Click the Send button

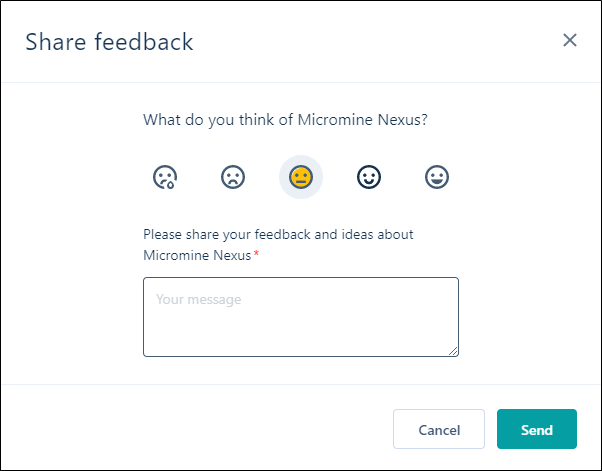(x=537, y=430)
